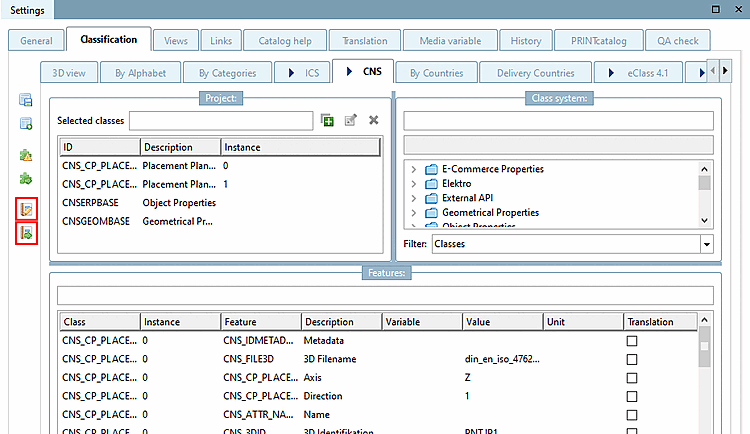Tick Translation checkbox for Axis row

(x=632, y=378)
